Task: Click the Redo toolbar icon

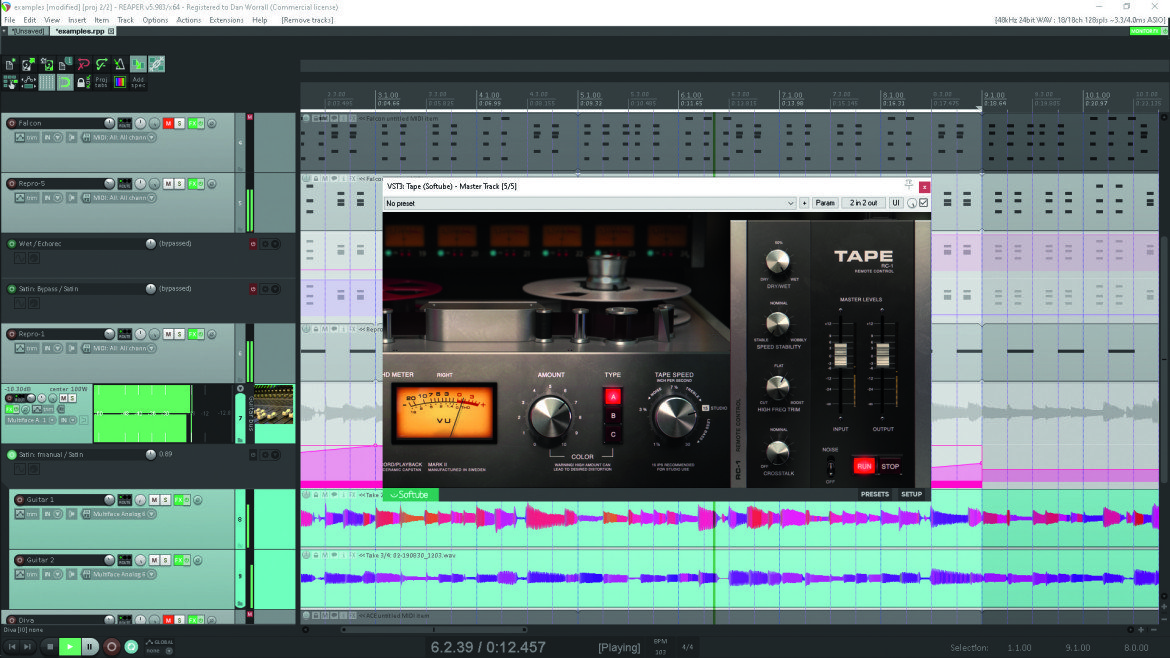Action: click(101, 65)
